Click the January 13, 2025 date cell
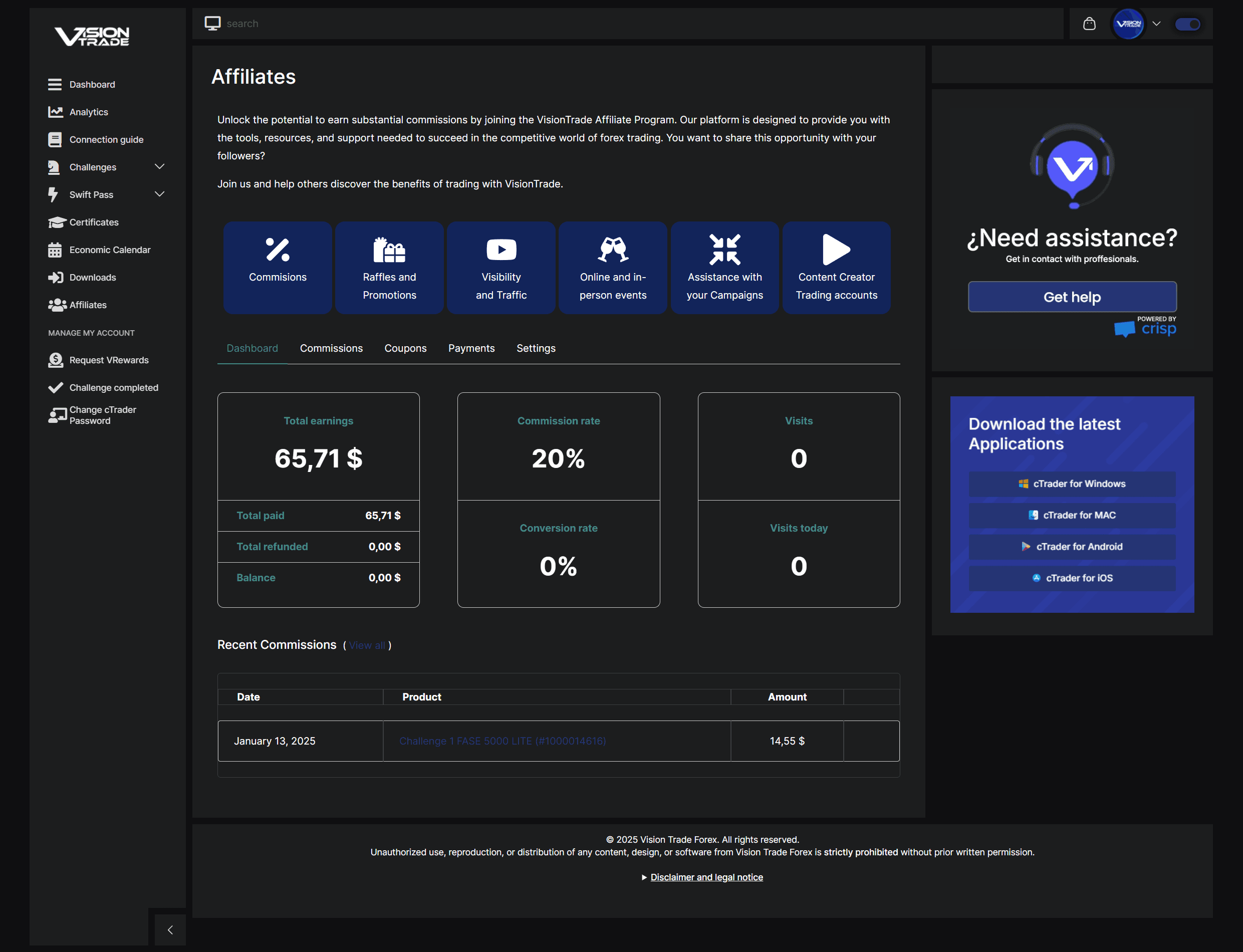This screenshot has height=952, width=1243. click(x=301, y=741)
